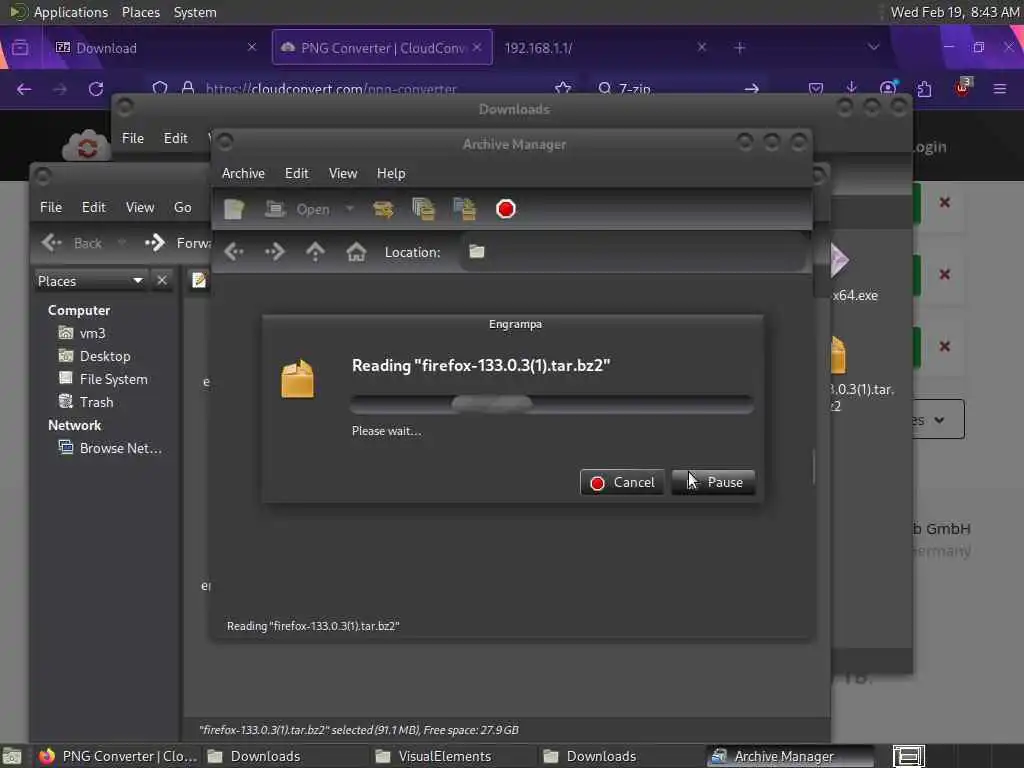This screenshot has height=768, width=1024.
Task: Expand the Places sidebar dropdown
Action: coord(138,281)
